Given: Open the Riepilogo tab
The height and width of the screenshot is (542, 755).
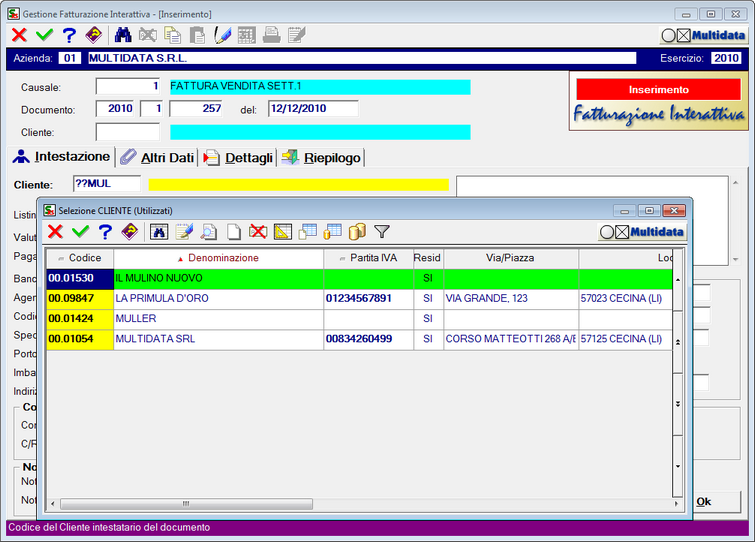Looking at the screenshot, I should tap(321, 157).
